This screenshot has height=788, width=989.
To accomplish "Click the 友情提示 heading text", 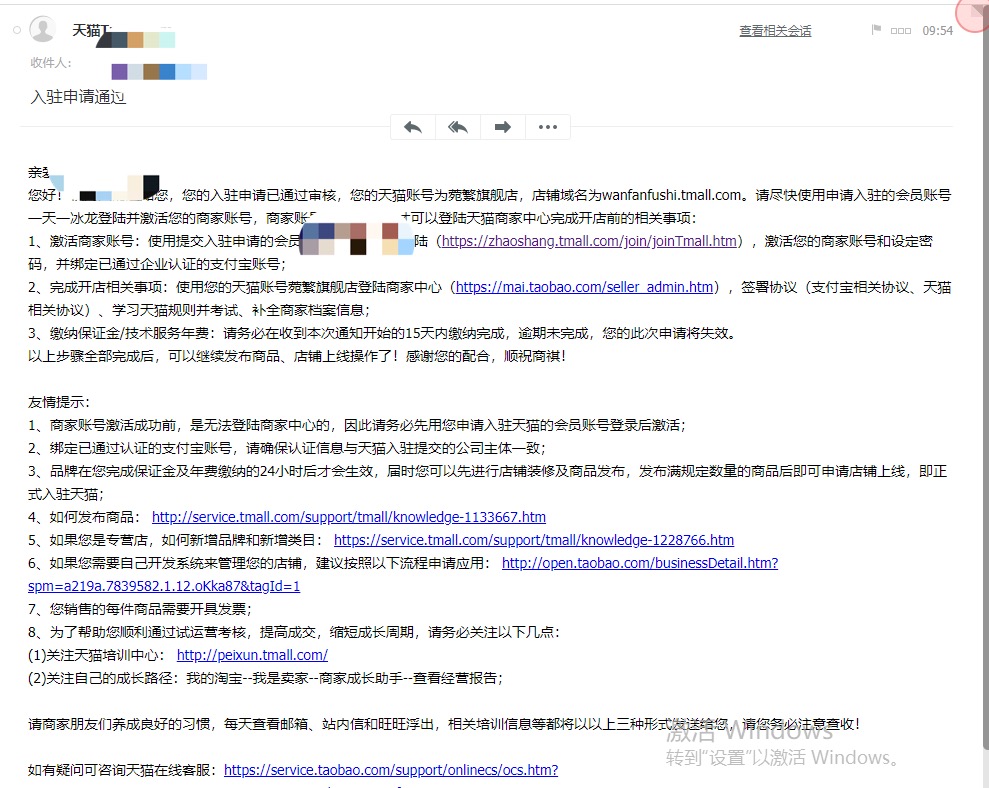I will (x=59, y=403).
